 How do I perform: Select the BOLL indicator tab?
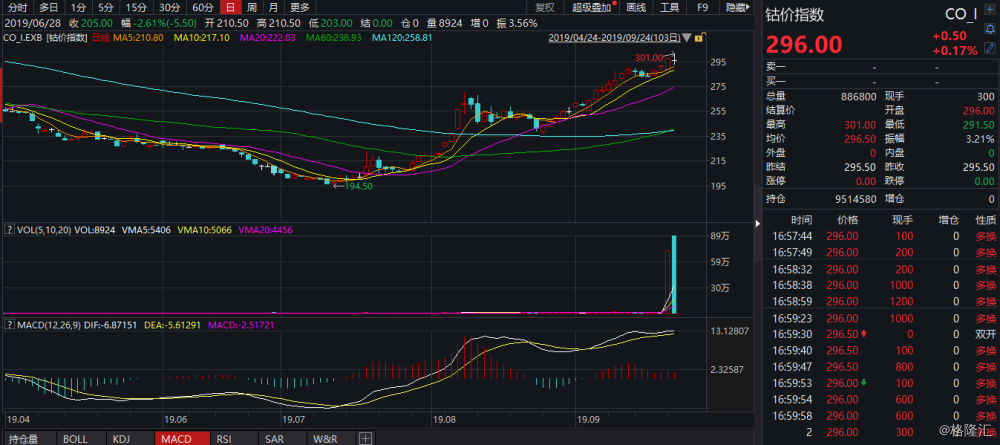coord(75,438)
